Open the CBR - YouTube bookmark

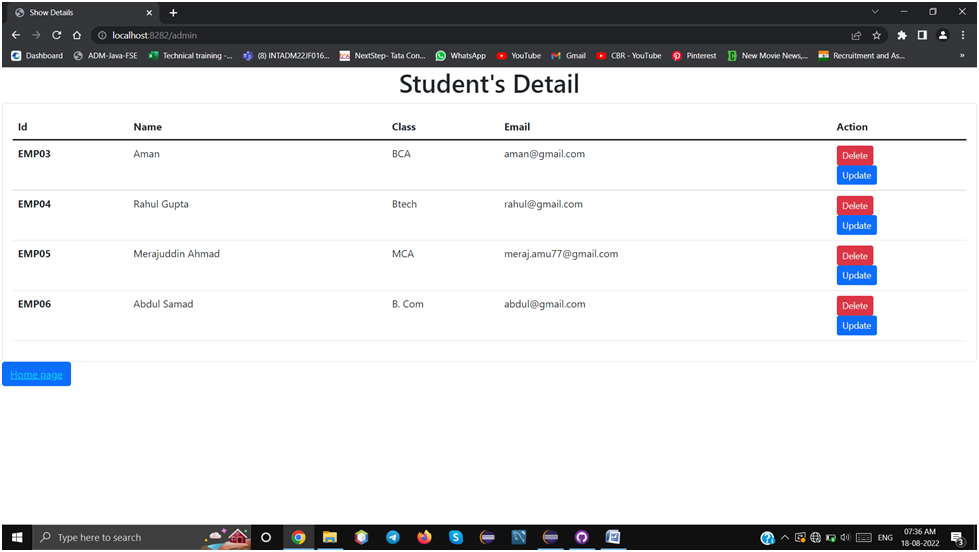pyautogui.click(x=629, y=56)
